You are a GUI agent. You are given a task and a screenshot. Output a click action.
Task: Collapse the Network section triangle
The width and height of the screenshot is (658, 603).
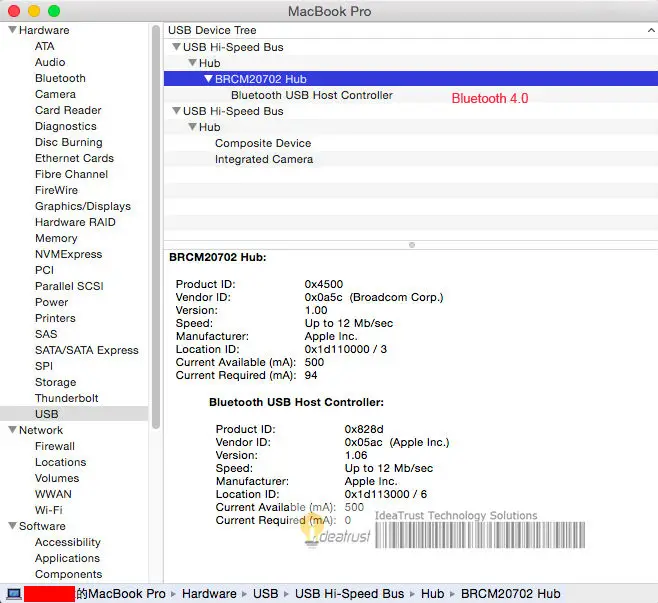[x=13, y=430]
